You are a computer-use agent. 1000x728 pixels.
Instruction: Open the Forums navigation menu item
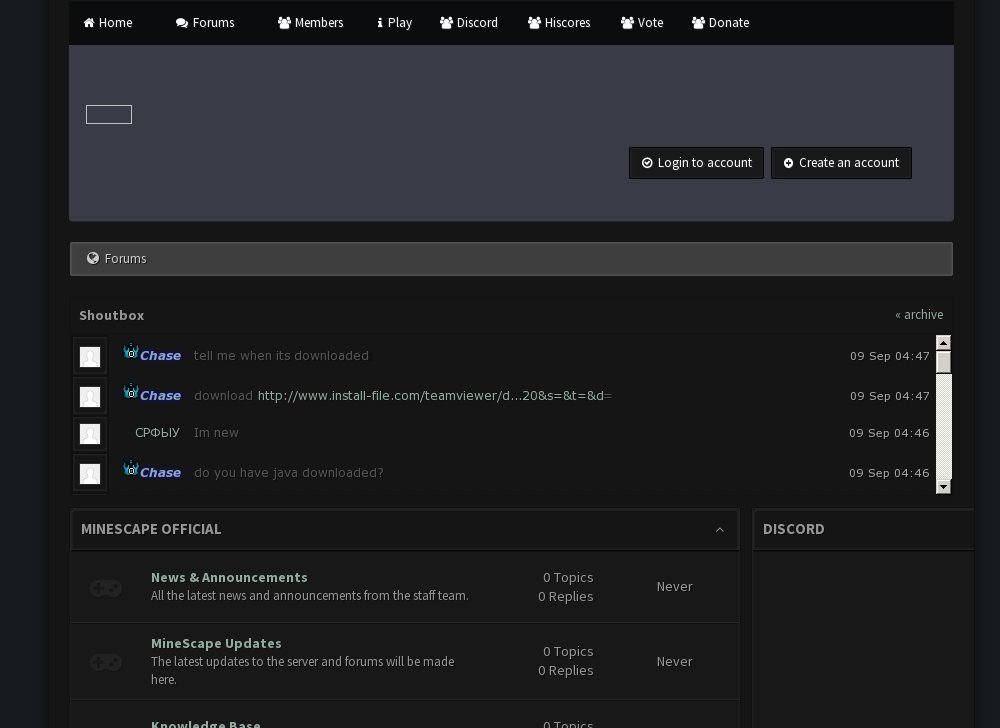pyautogui.click(x=205, y=23)
